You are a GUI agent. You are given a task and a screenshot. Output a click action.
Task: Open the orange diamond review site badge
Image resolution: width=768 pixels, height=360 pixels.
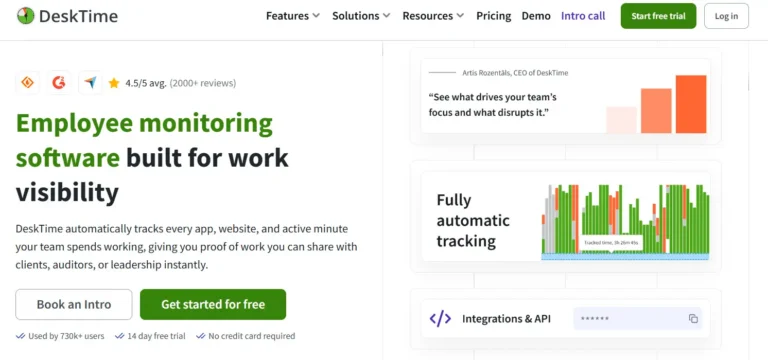click(x=27, y=83)
